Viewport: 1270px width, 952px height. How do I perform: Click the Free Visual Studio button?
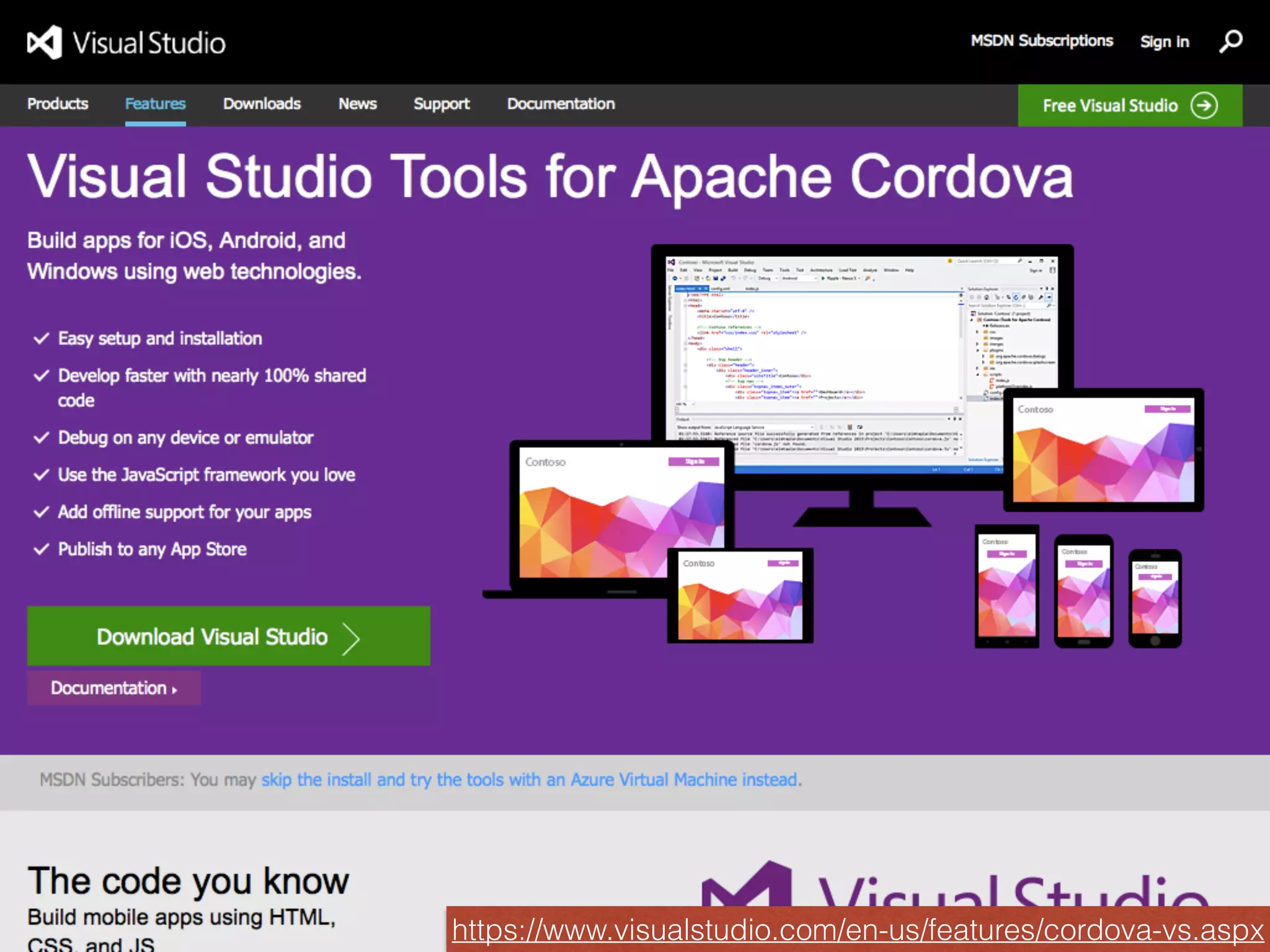(1130, 105)
